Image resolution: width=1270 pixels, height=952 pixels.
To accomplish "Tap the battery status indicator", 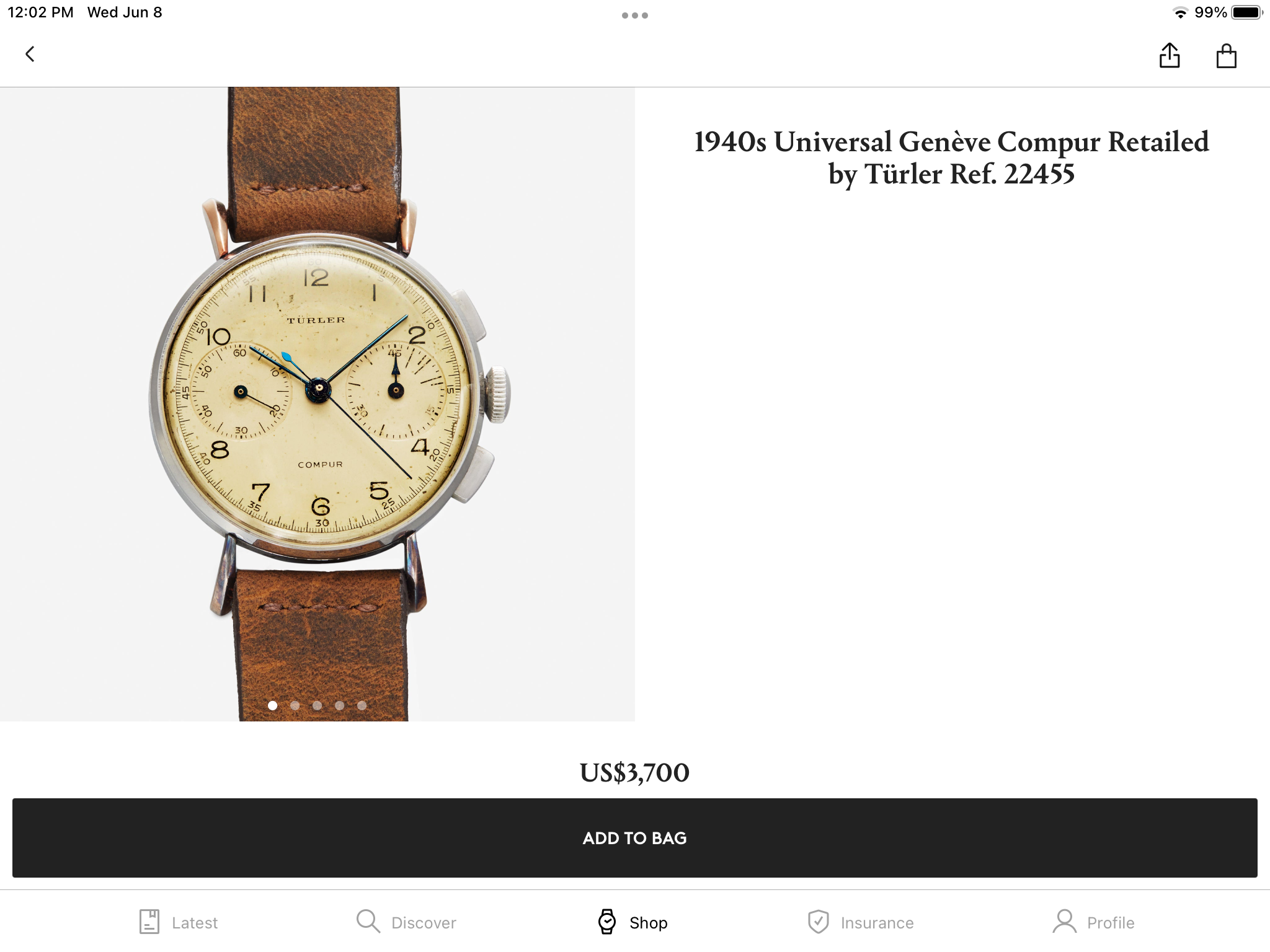I will point(1247,12).
